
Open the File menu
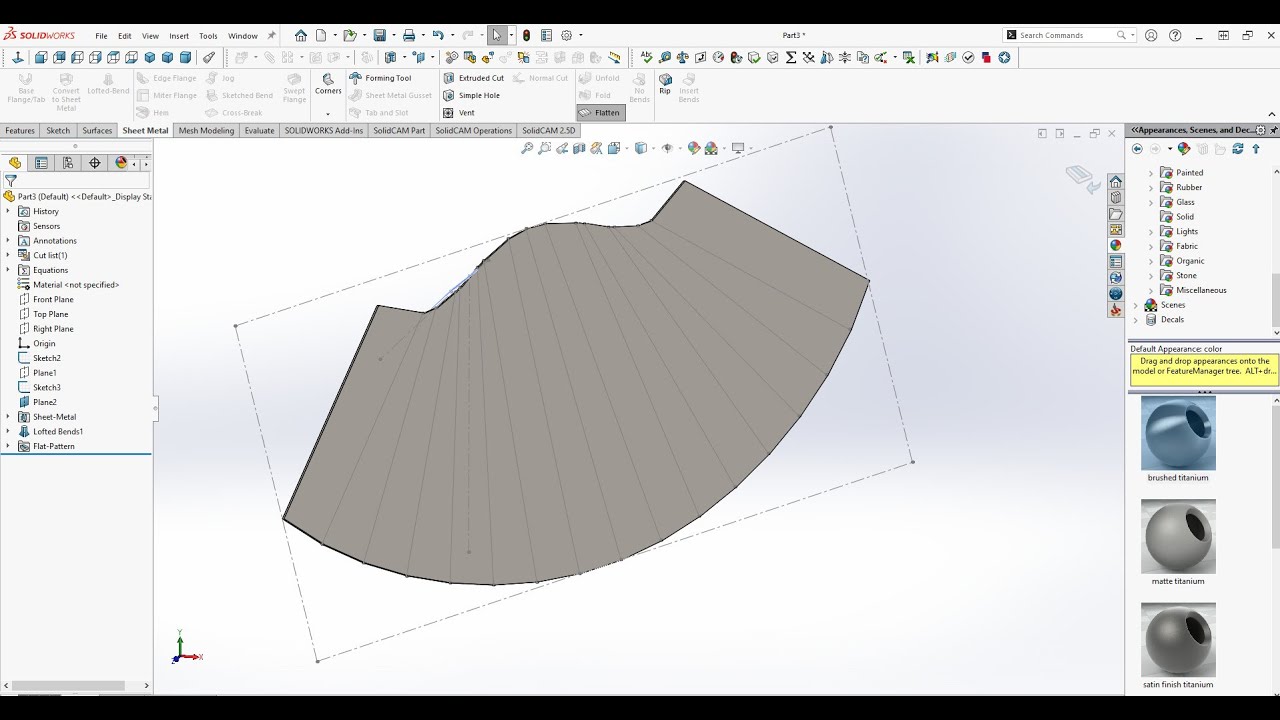(101, 36)
